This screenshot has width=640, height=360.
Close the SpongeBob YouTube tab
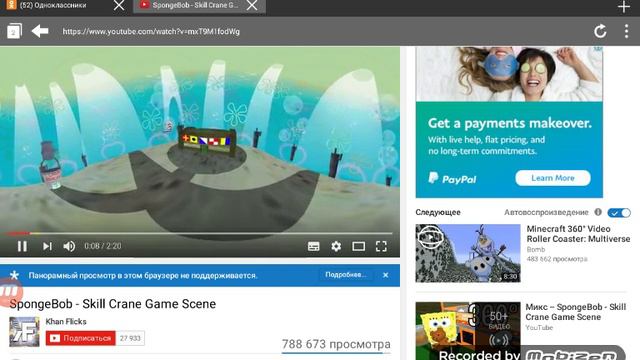(252, 5)
